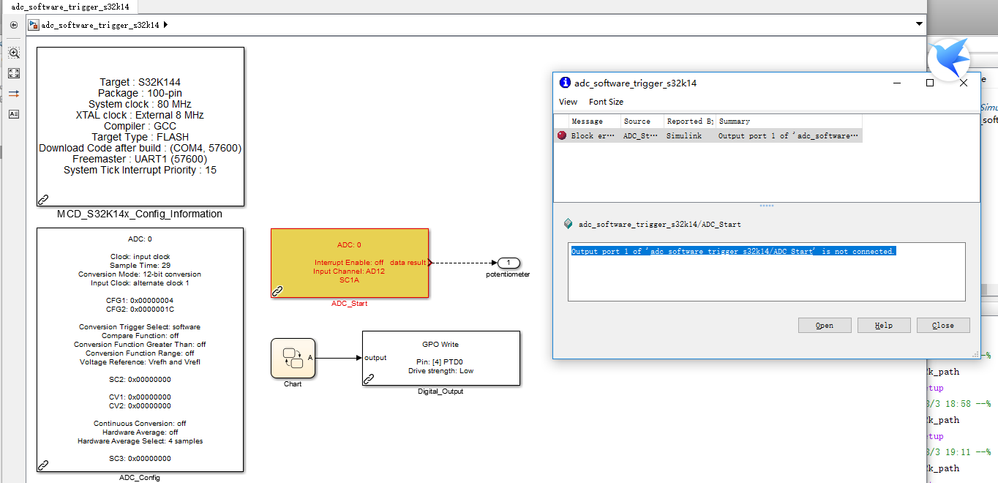The width and height of the screenshot is (998, 483).
Task: Click the link badge on Digital_Output block
Action: (369, 379)
